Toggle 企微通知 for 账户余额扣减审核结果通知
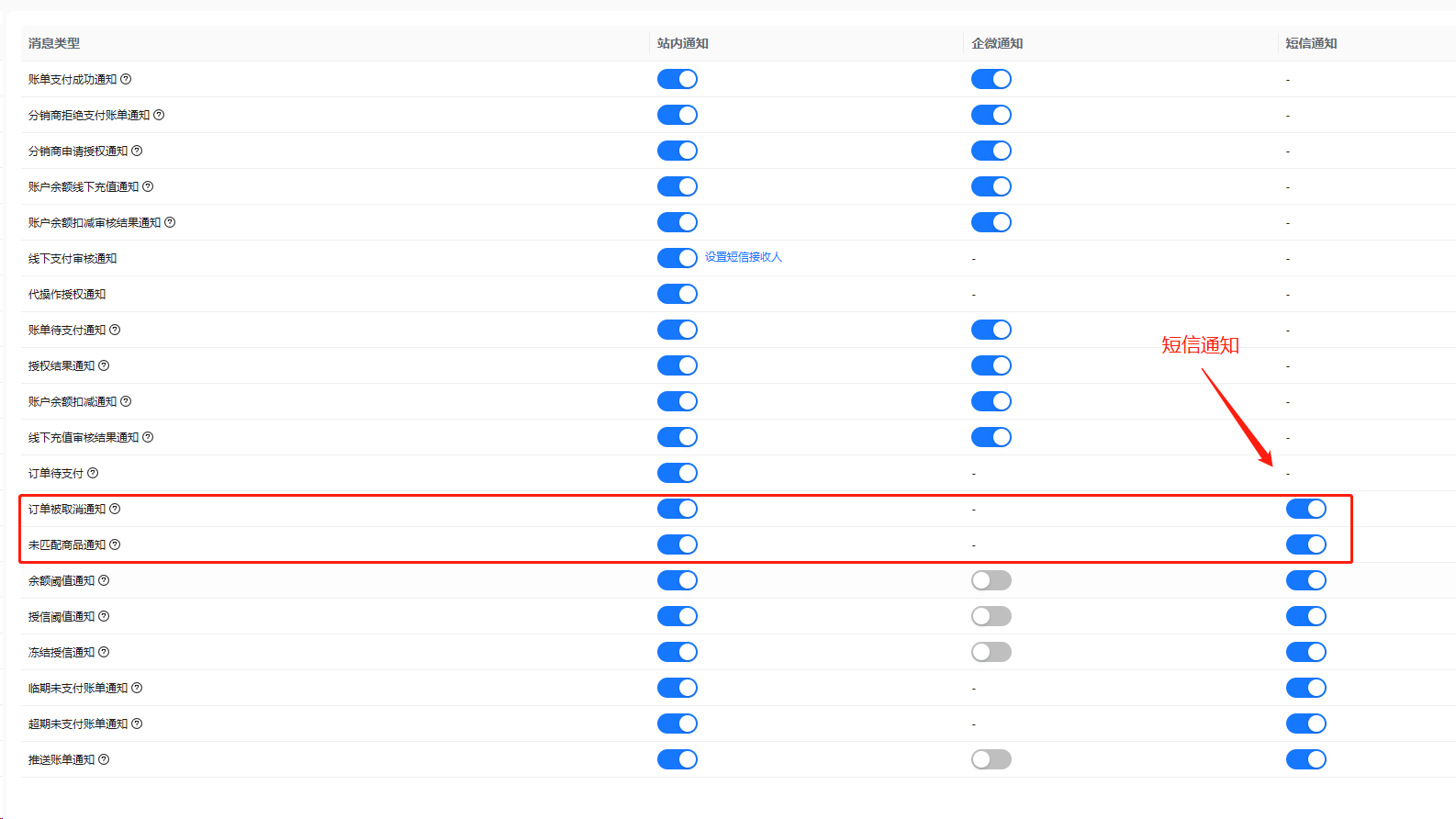Image resolution: width=1456 pixels, height=819 pixels. coord(991,222)
